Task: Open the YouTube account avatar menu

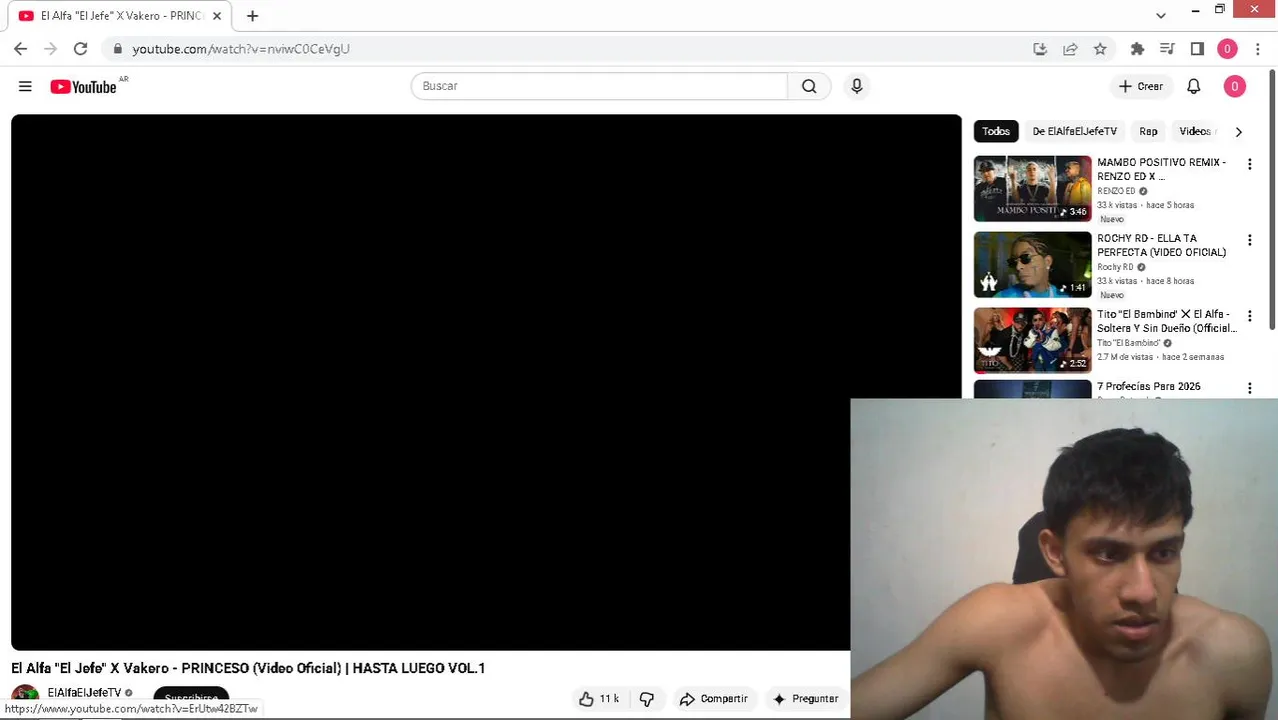Action: click(x=1234, y=86)
